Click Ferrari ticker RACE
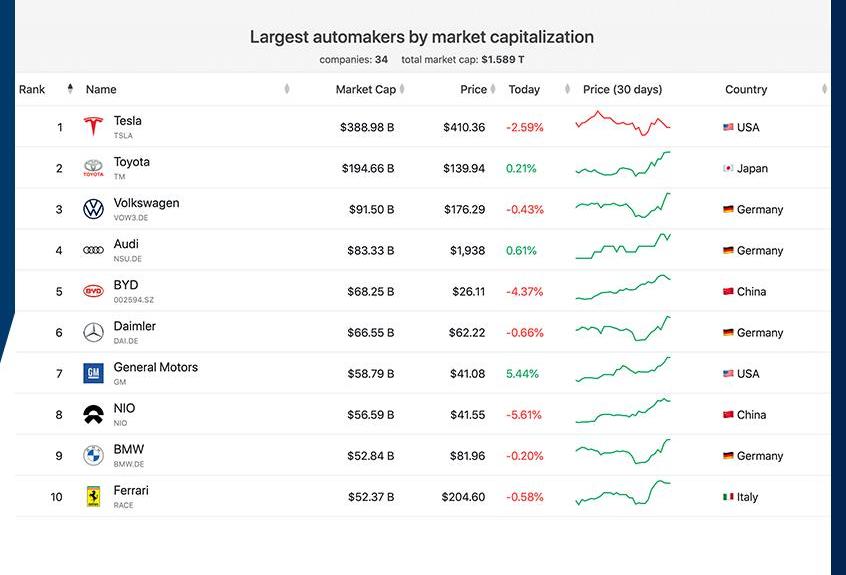This screenshot has width=846, height=575. click(x=123, y=505)
